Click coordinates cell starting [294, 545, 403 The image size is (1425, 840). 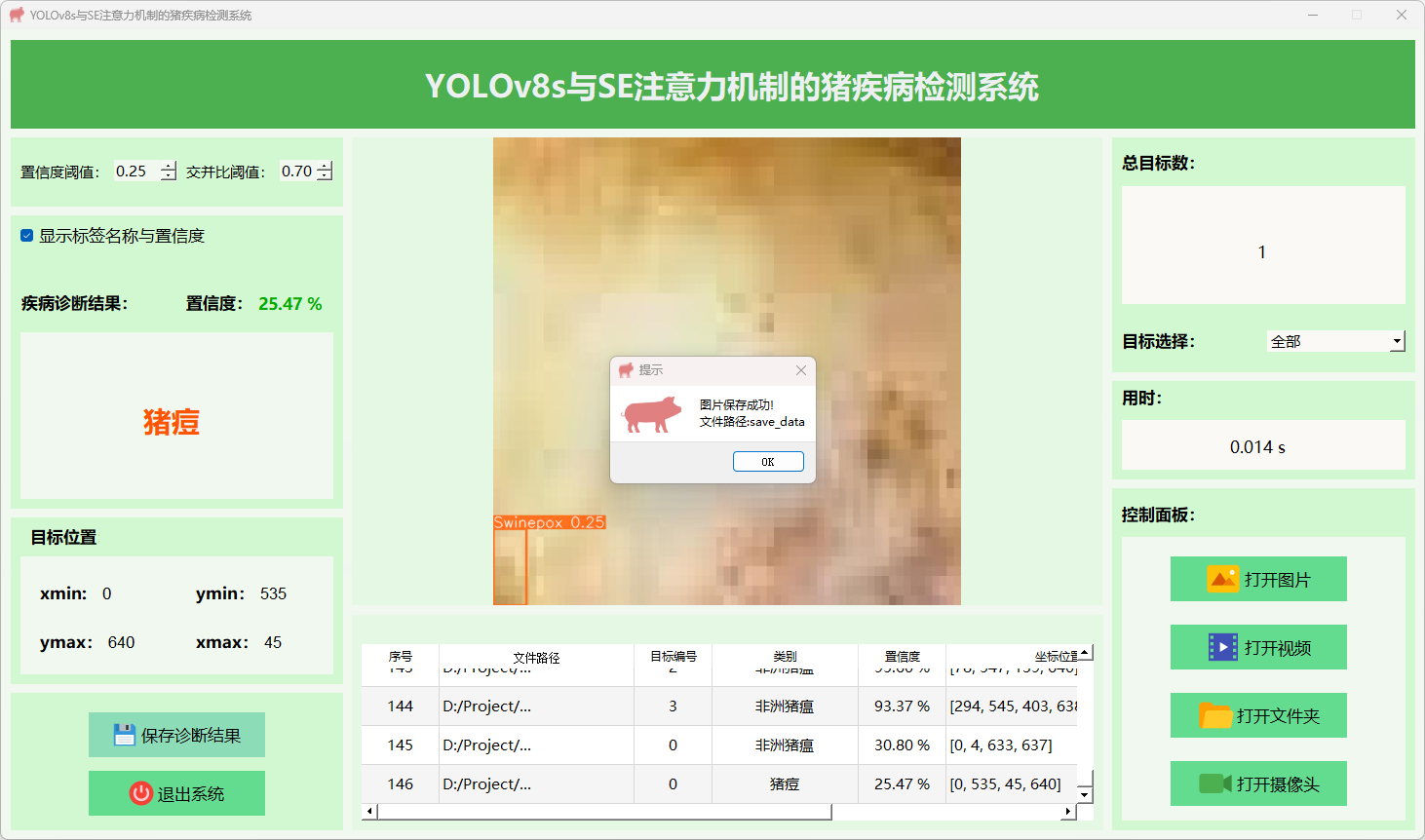coord(1012,706)
